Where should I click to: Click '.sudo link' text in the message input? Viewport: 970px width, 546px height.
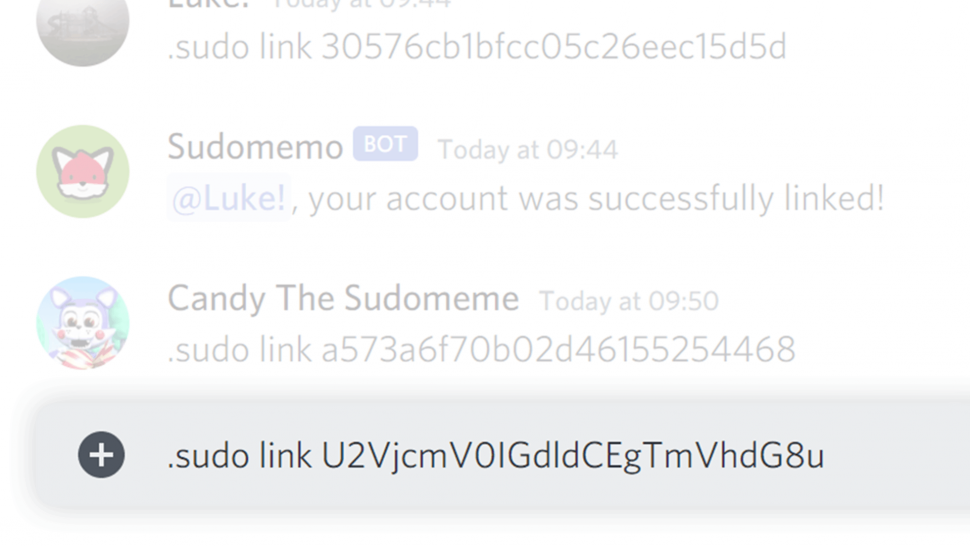point(239,456)
